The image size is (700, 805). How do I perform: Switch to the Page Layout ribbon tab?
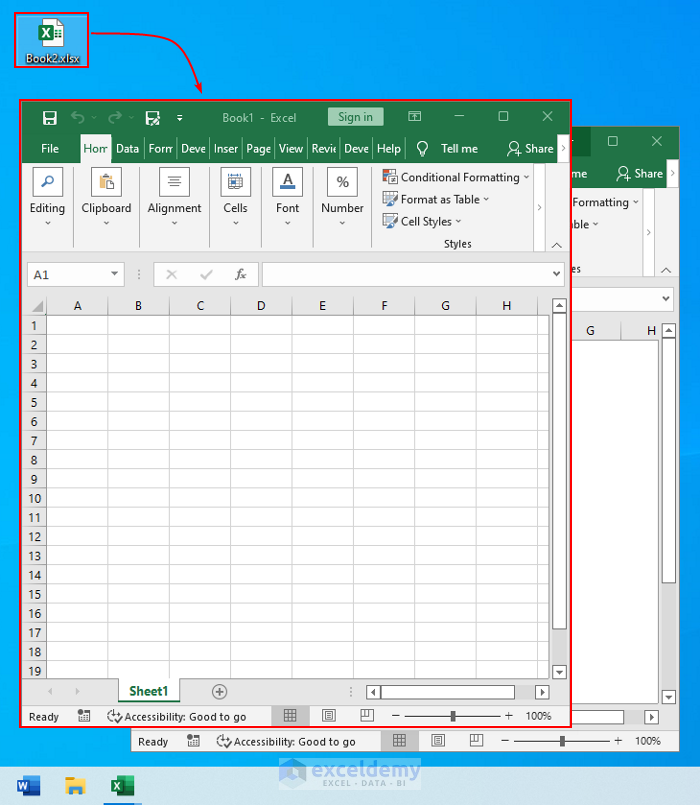point(258,149)
